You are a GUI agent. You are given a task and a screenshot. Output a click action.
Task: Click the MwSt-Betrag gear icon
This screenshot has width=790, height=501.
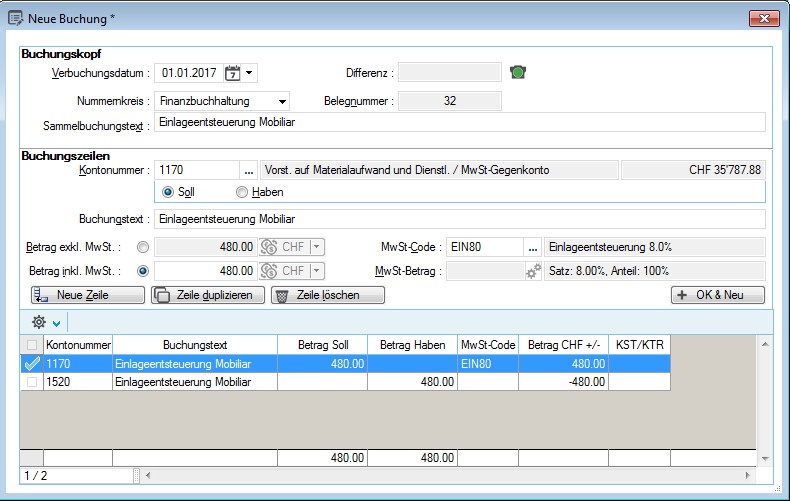[533, 271]
